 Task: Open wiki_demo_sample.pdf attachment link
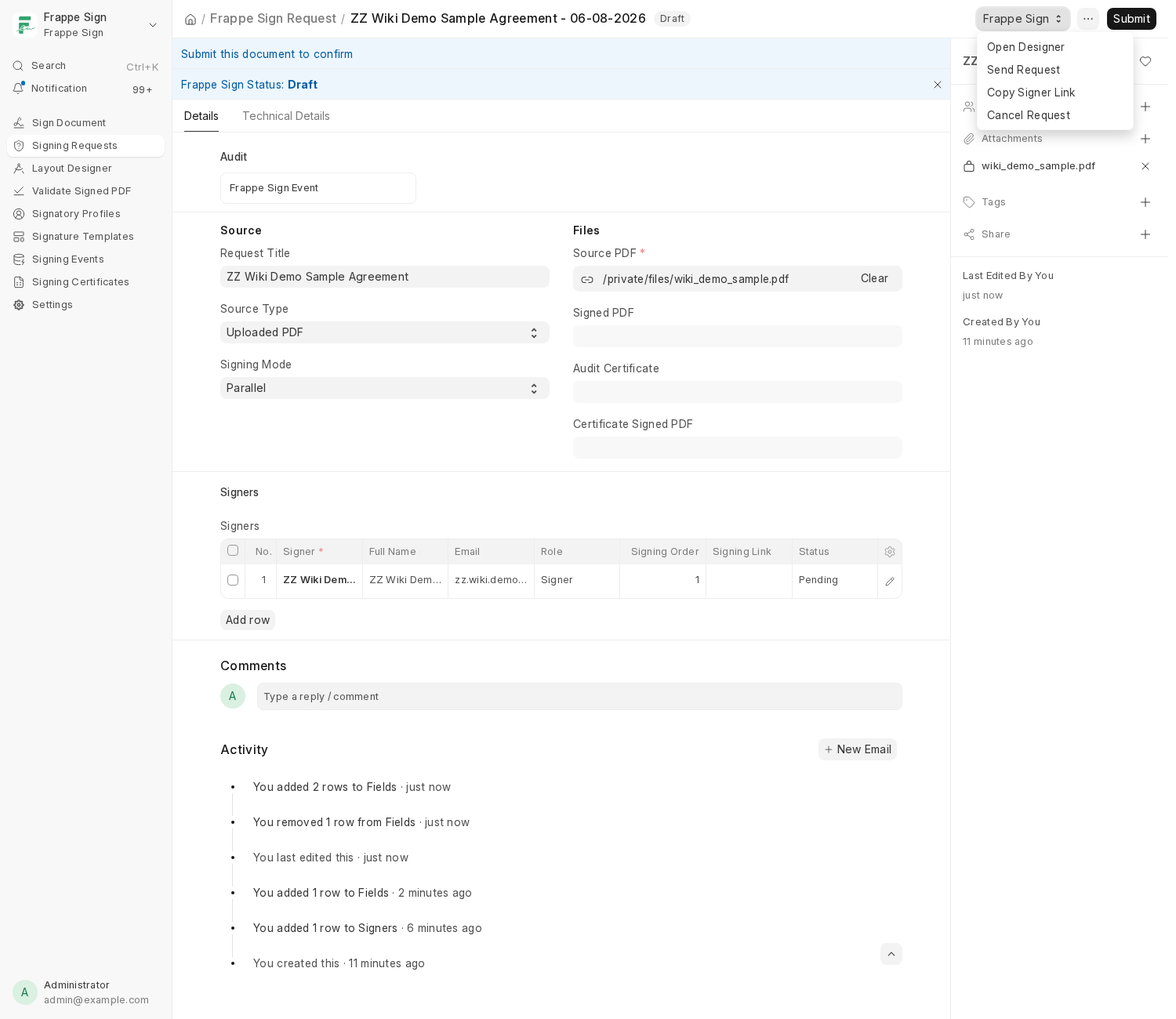click(x=1038, y=166)
